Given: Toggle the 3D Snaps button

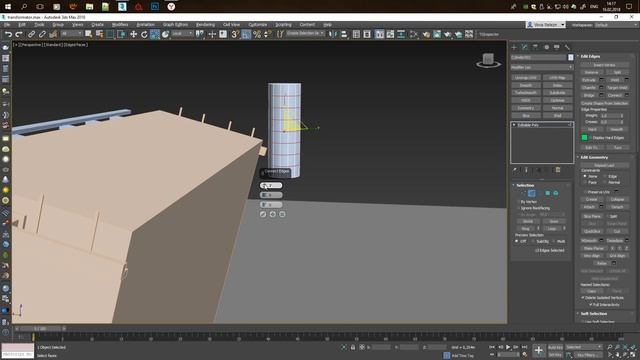Looking at the screenshot, I should (x=235, y=35).
